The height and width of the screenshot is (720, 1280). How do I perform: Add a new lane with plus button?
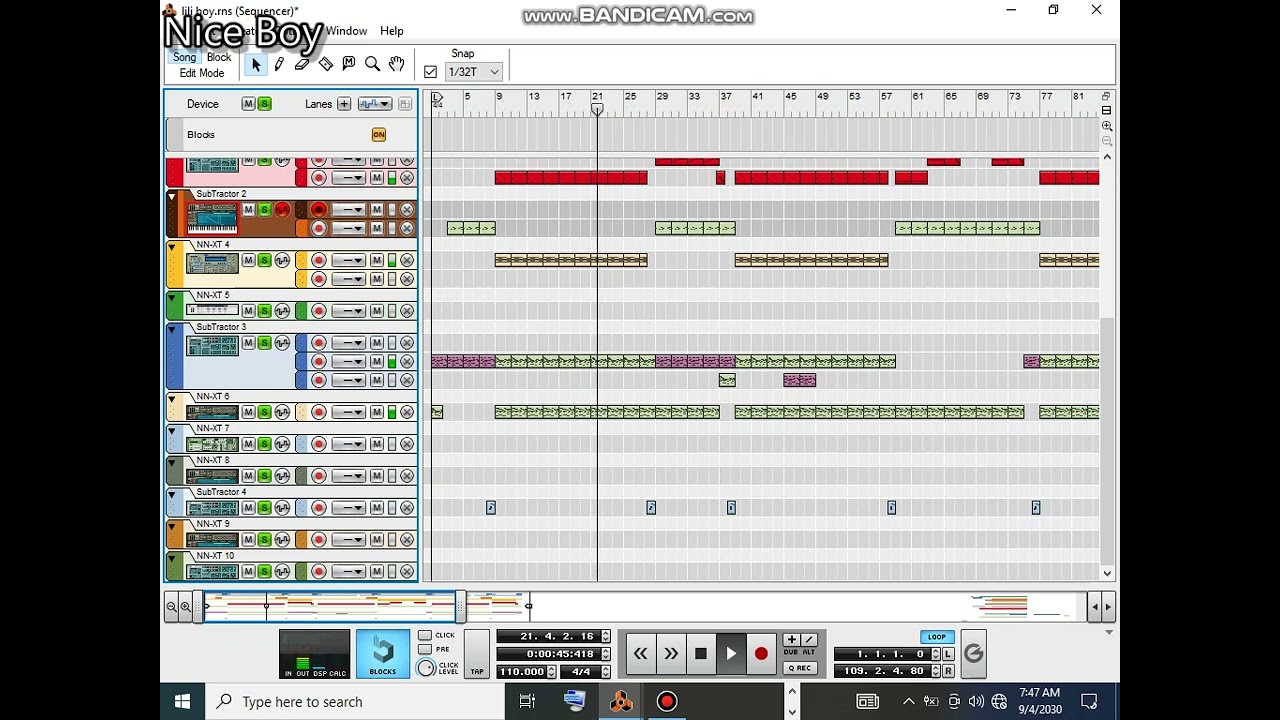[344, 104]
